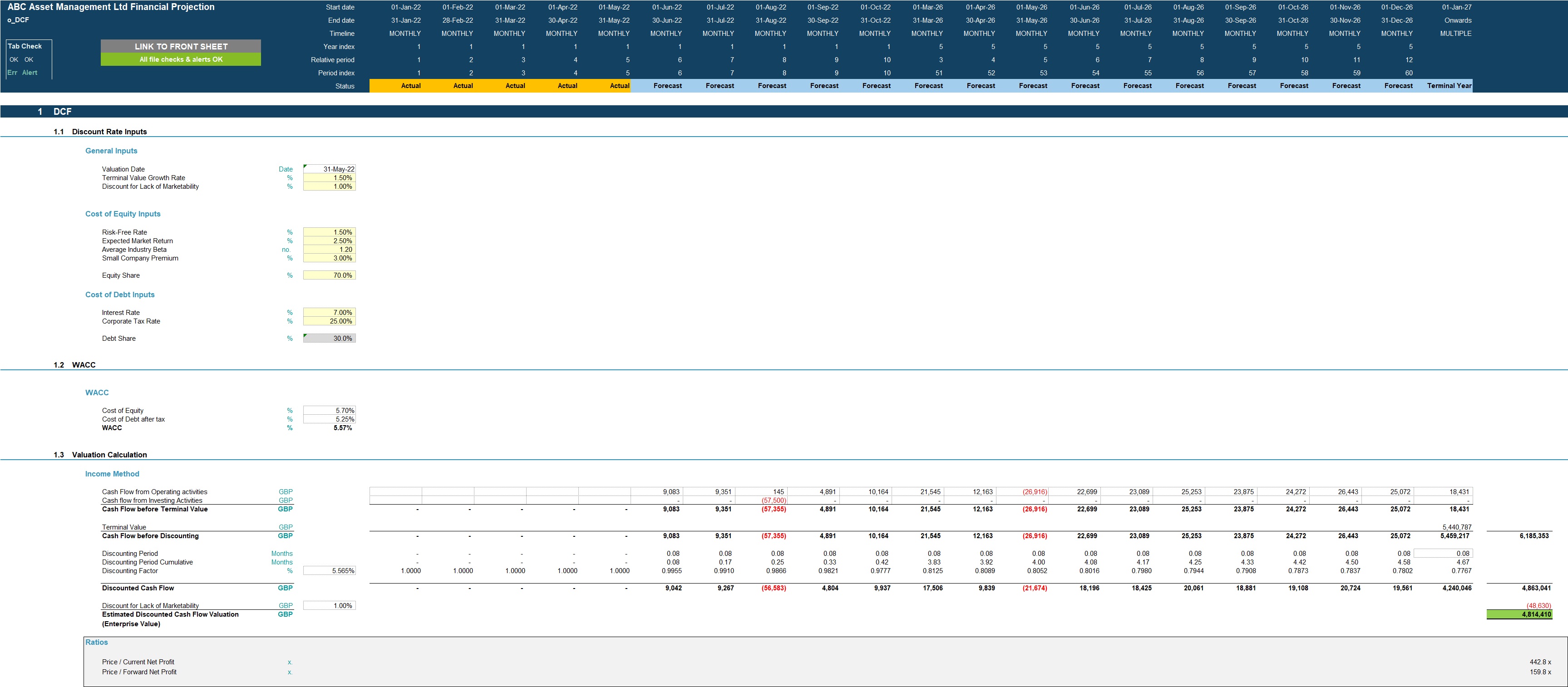
Task: Click the Tab Check label
Action: click(25, 46)
